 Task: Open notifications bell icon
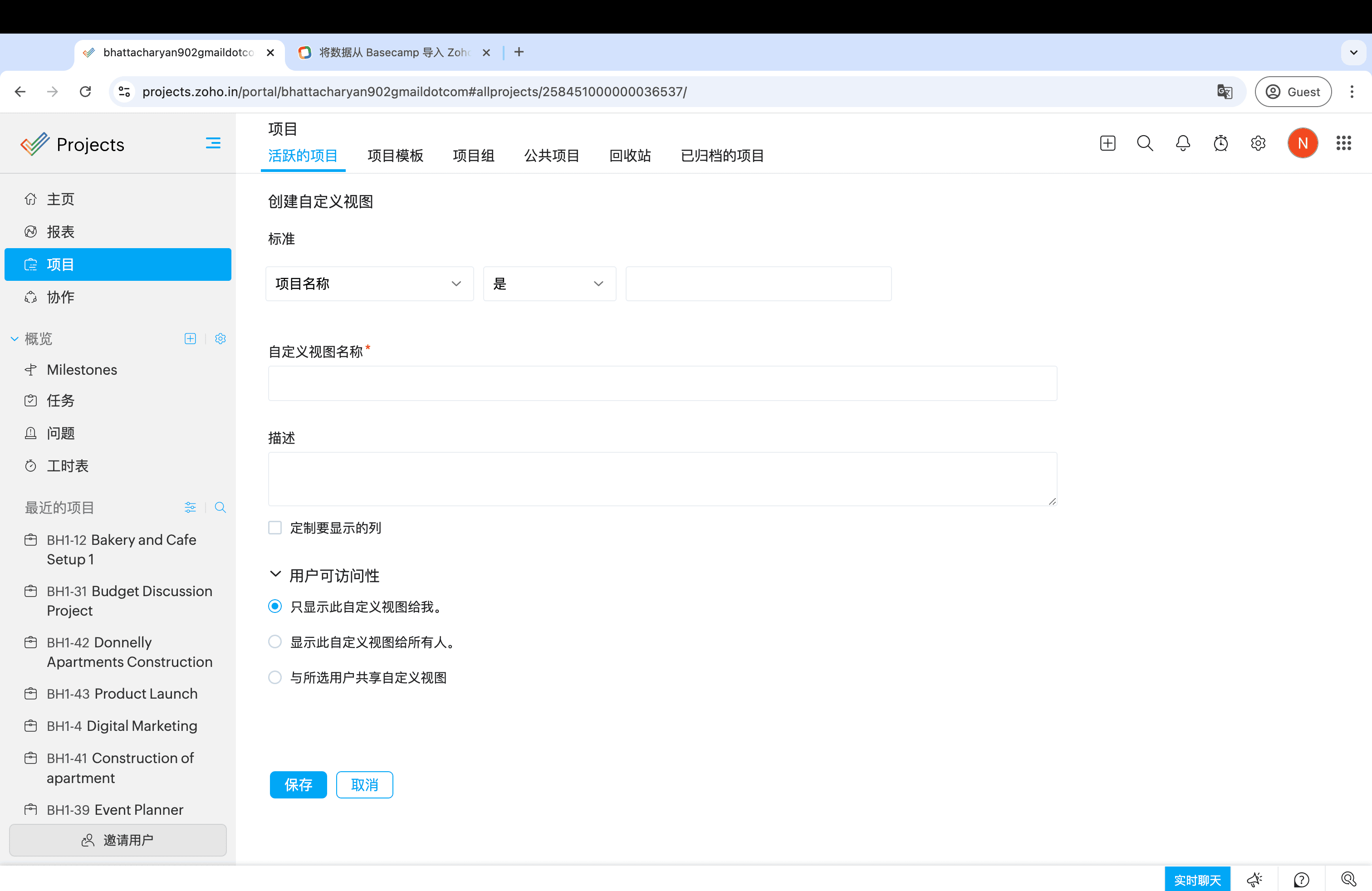tap(1182, 143)
